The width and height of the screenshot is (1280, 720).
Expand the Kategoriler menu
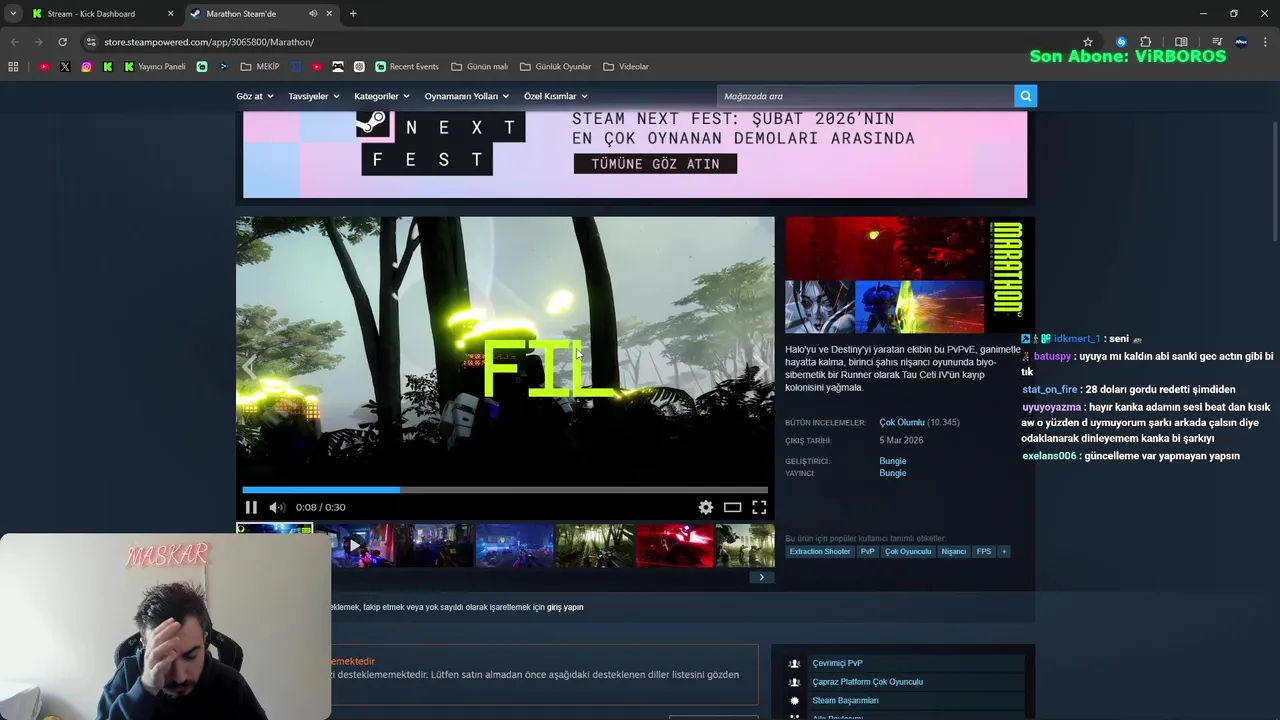point(382,96)
